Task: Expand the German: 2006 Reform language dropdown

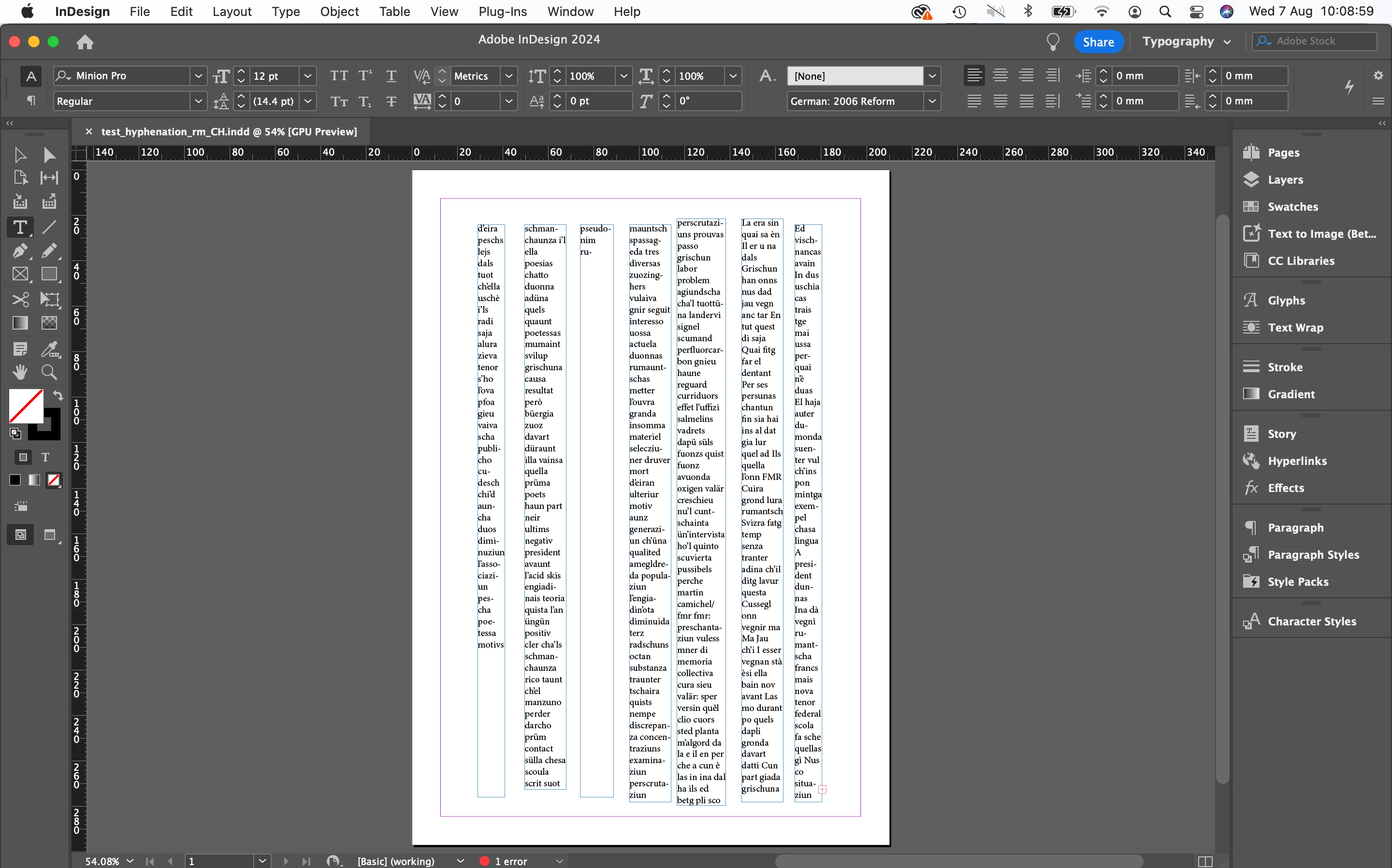Action: [932, 101]
